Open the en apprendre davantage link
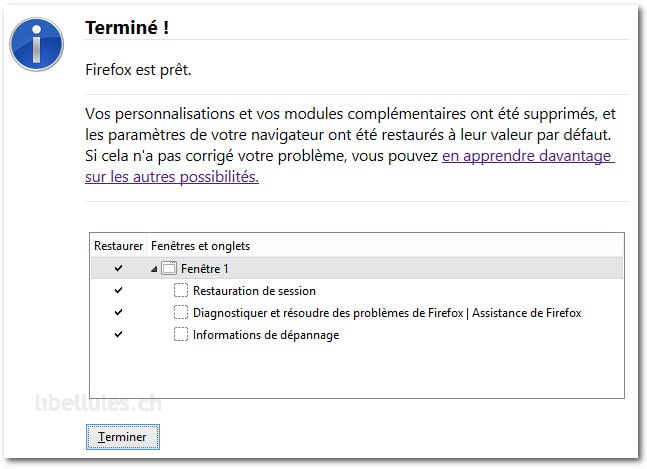The image size is (647, 469). [528, 156]
